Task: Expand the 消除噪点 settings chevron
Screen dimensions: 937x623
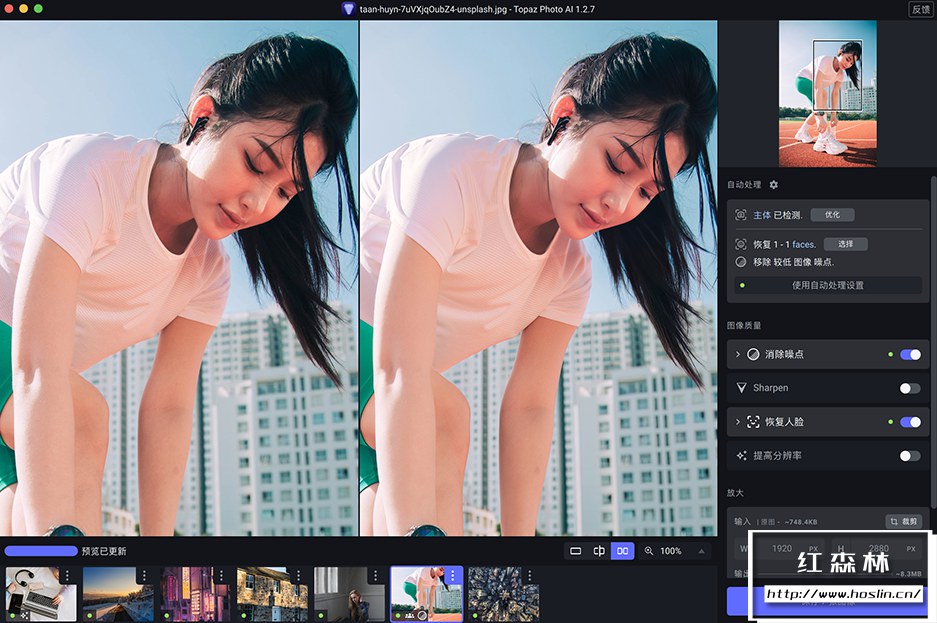Action: point(738,354)
